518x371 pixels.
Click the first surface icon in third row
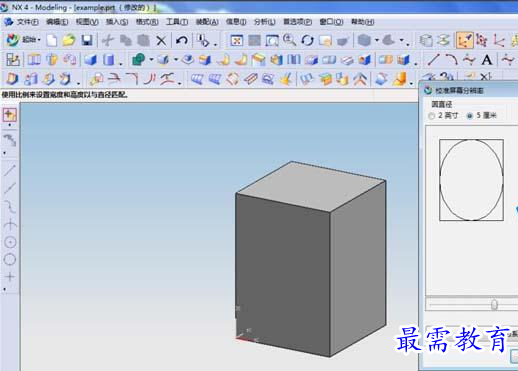click(198, 79)
